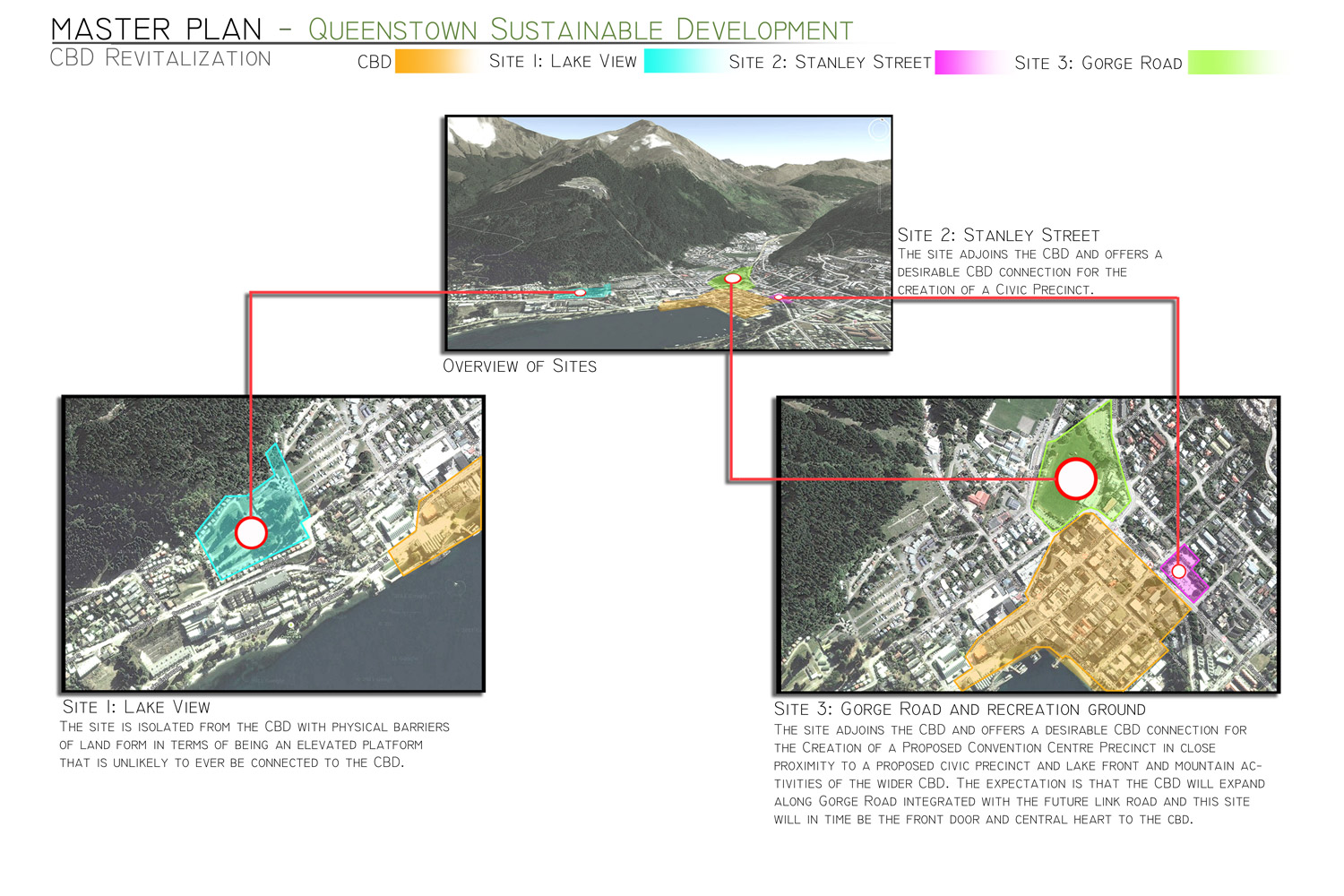This screenshot has height=896, width=1344.
Task: Click the Queenstown Sustainable Development heading link
Action: 578,28
